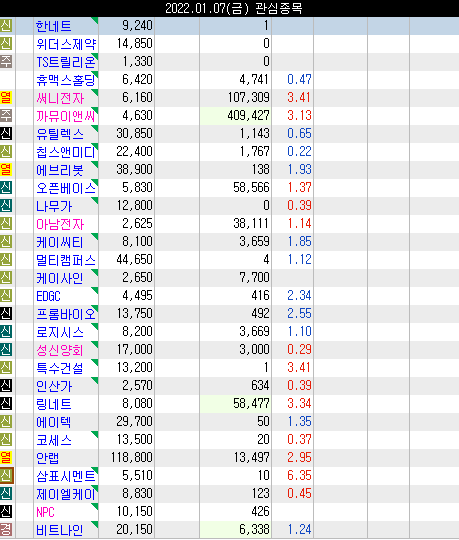Select stock name 위더스제약
The image size is (459, 540).
[66, 44]
